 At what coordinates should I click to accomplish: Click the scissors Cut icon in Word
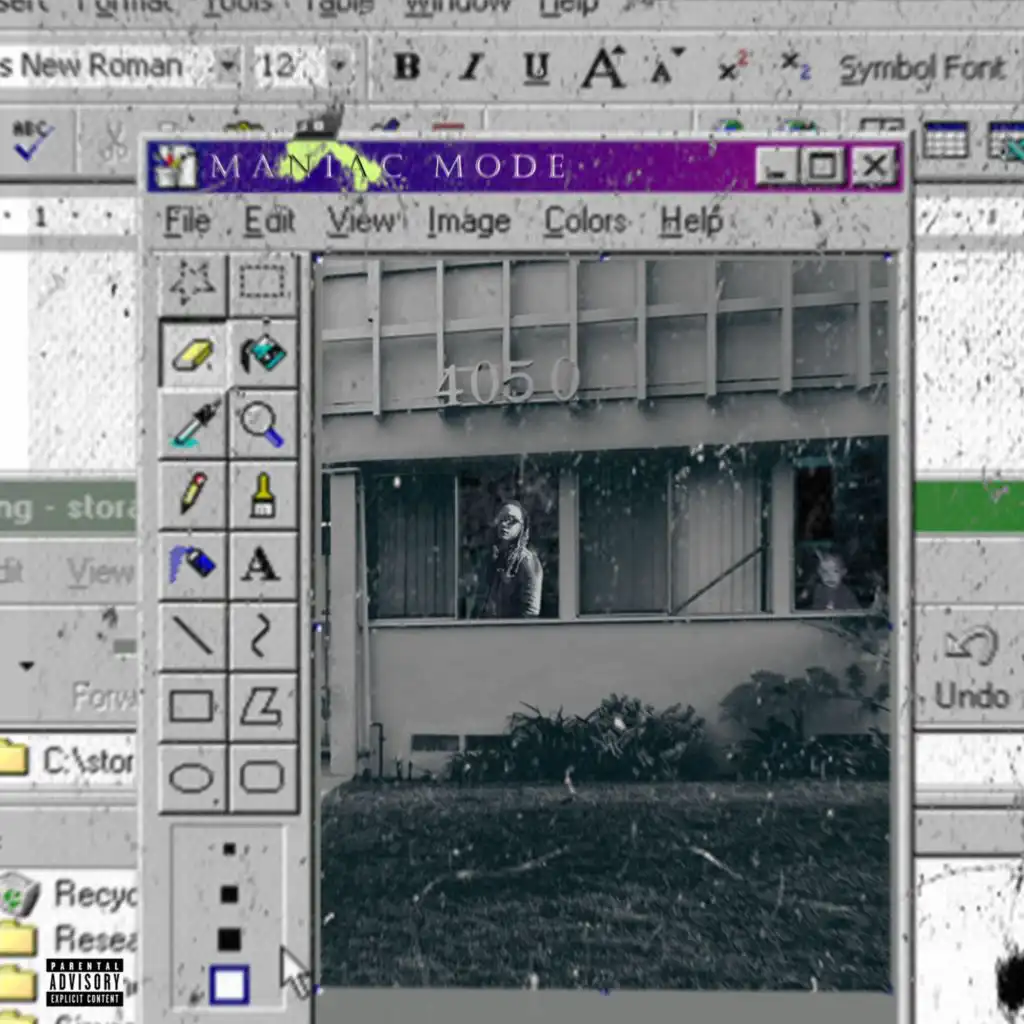point(114,142)
